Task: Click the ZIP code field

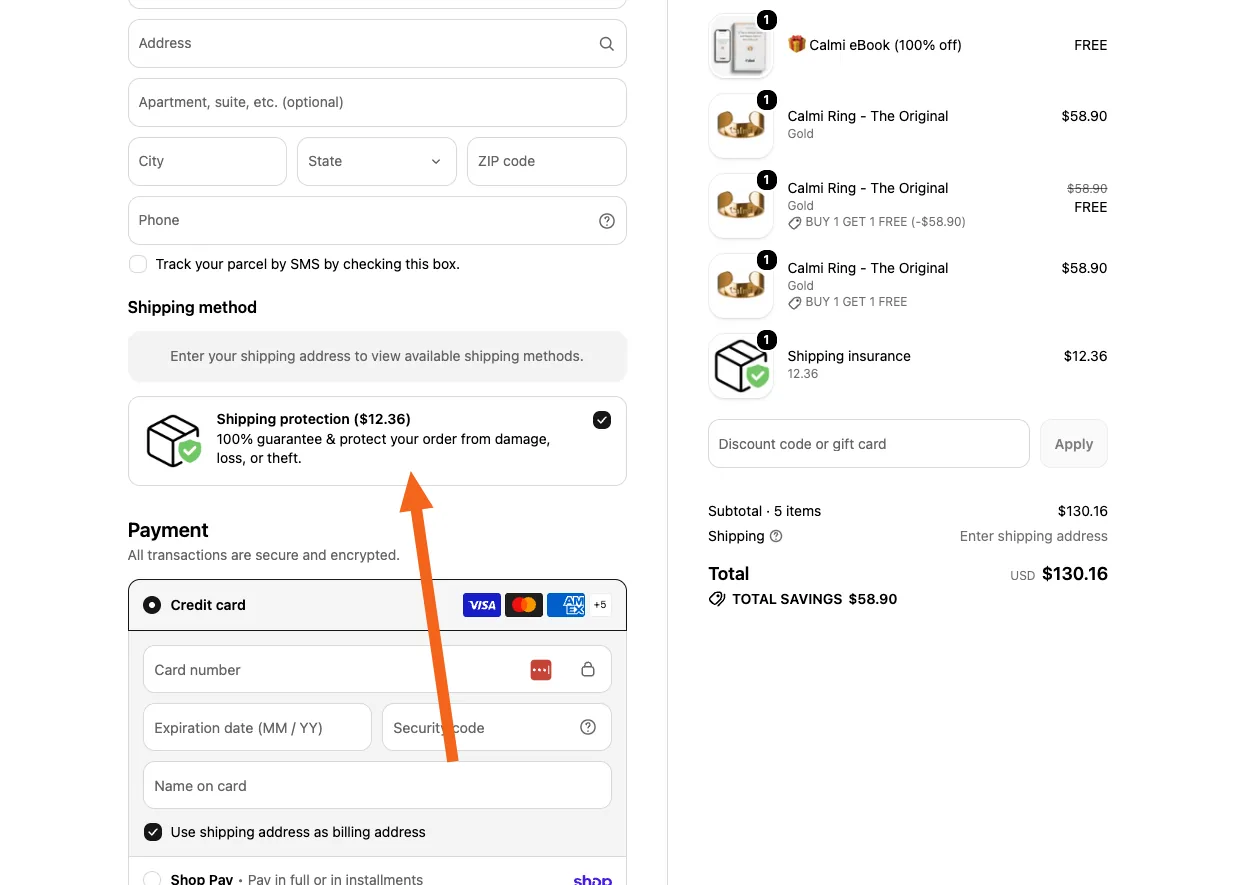Action: (x=547, y=161)
